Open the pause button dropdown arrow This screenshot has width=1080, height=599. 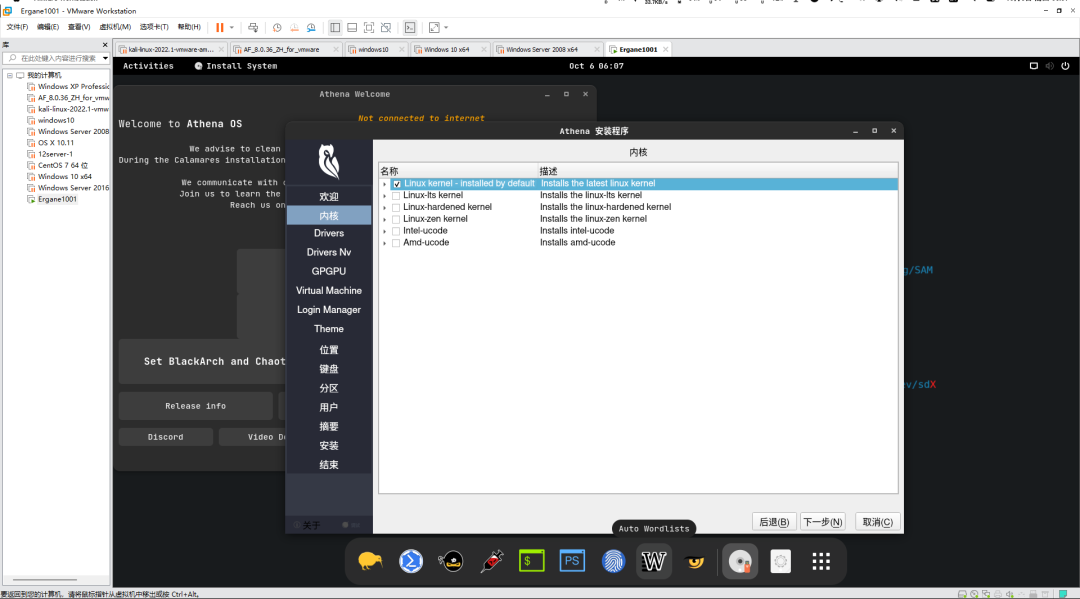pyautogui.click(x=231, y=28)
